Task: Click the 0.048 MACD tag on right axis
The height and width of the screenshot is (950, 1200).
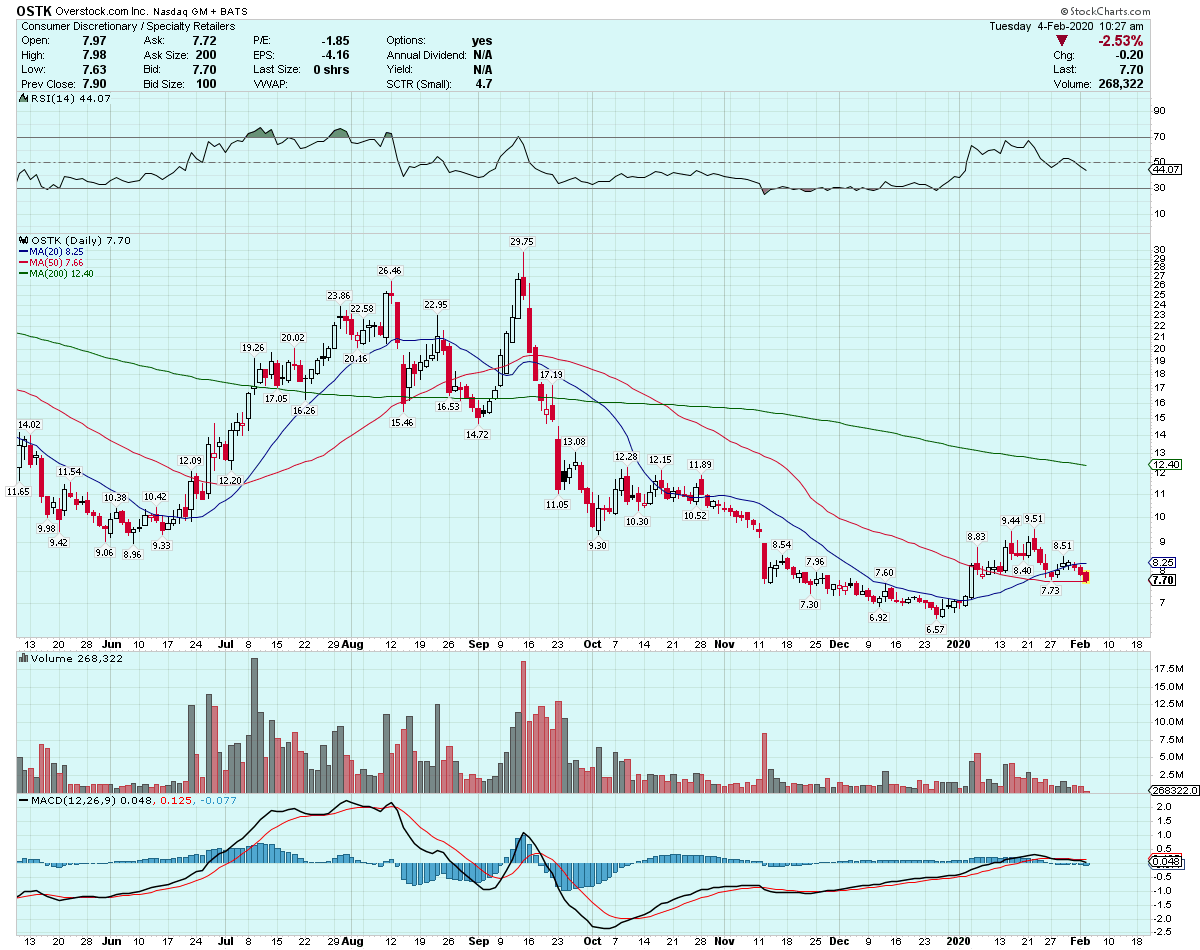Action: coord(1166,862)
